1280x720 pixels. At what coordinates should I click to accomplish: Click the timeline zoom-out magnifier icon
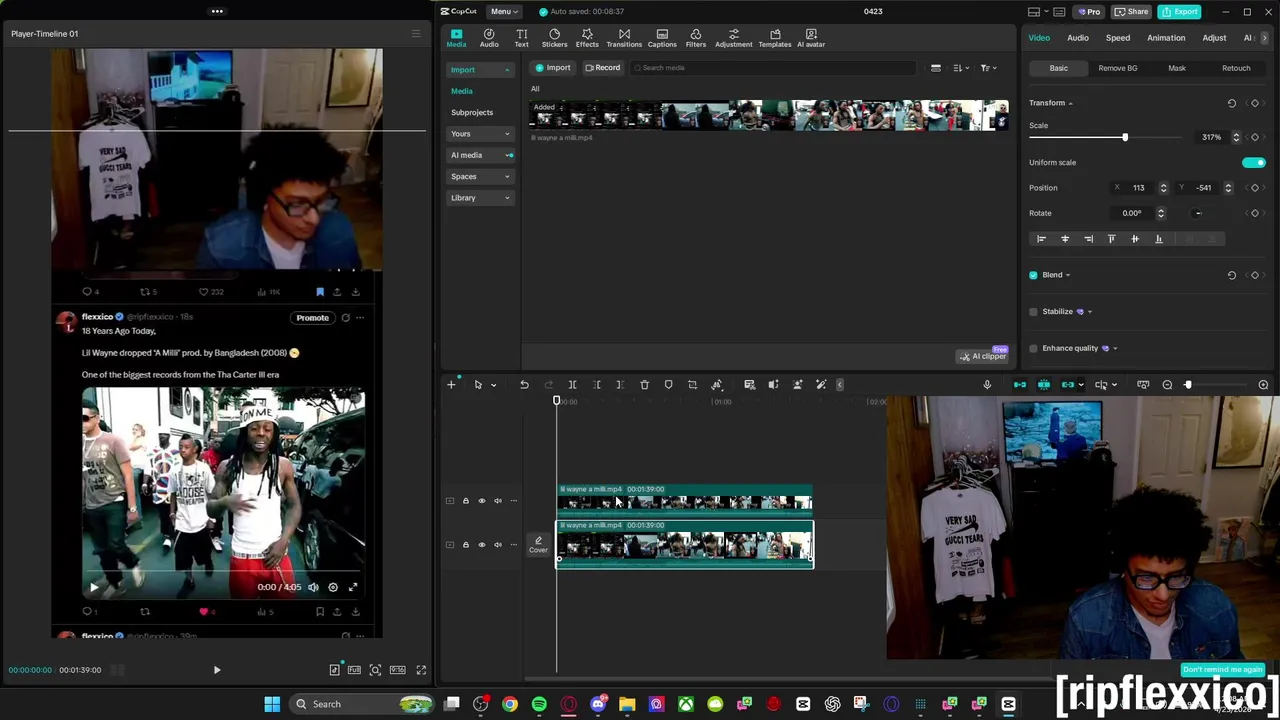pos(1167,385)
